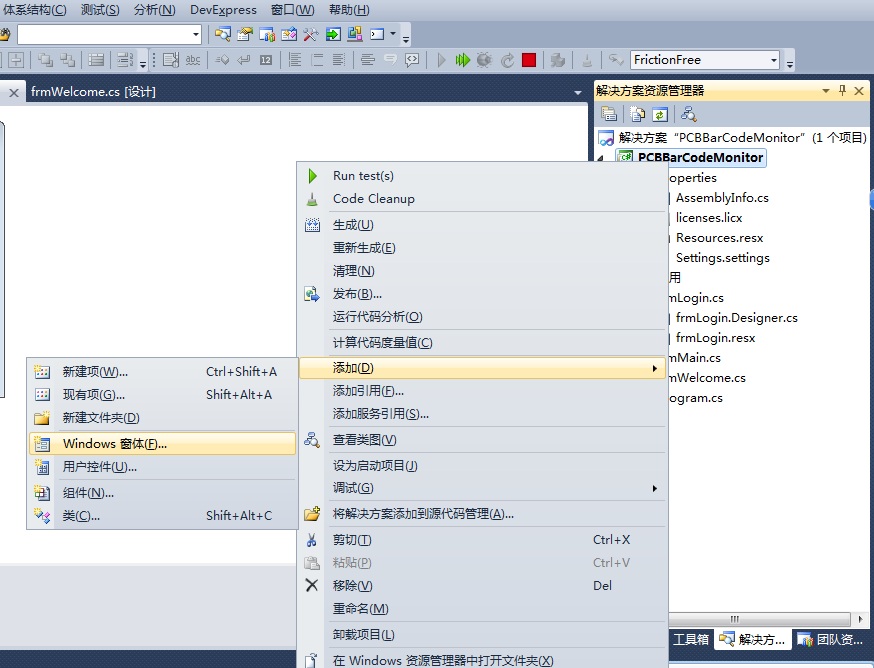Choose 新建项(W)... in add submenu

(x=95, y=371)
